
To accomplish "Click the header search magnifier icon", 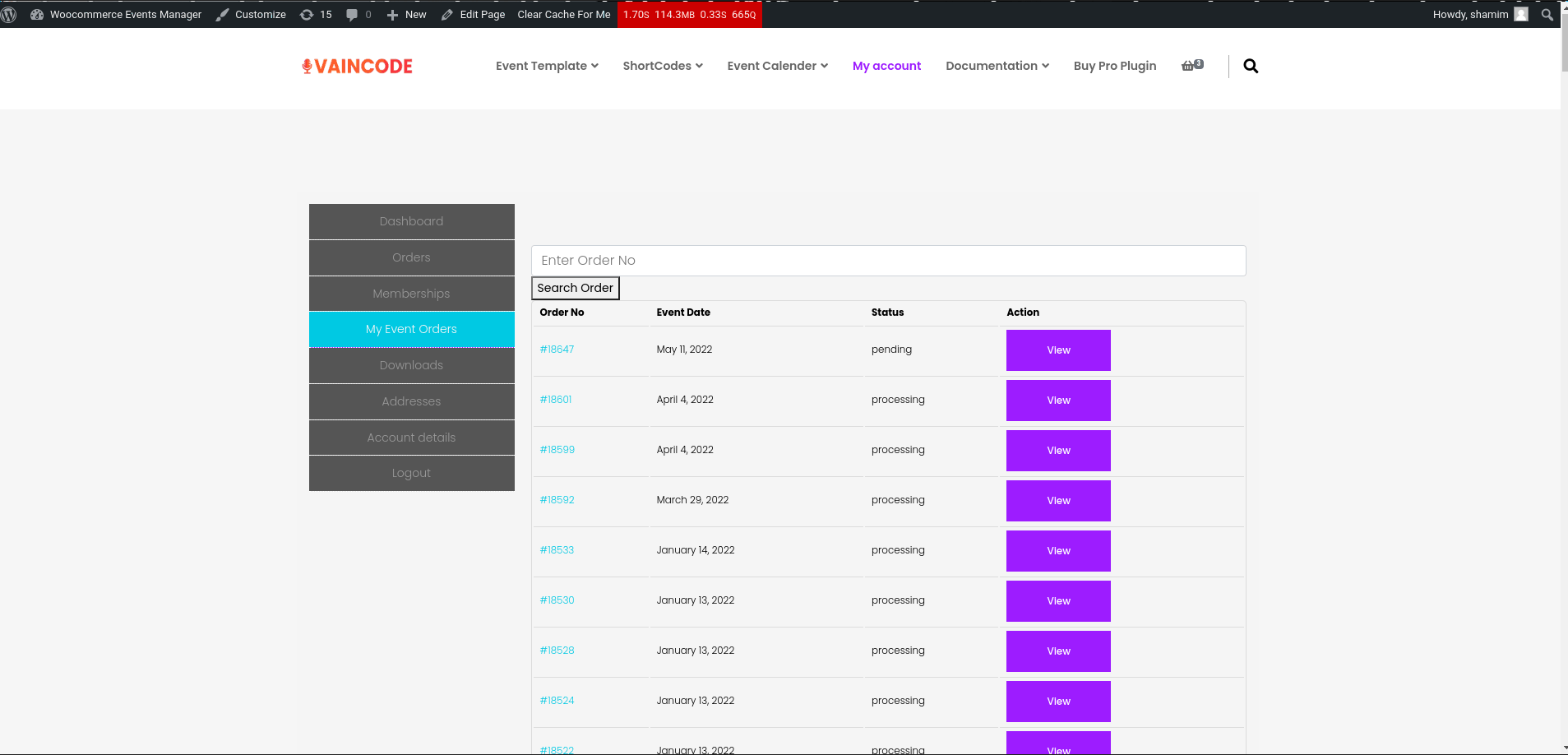I will pos(1251,66).
